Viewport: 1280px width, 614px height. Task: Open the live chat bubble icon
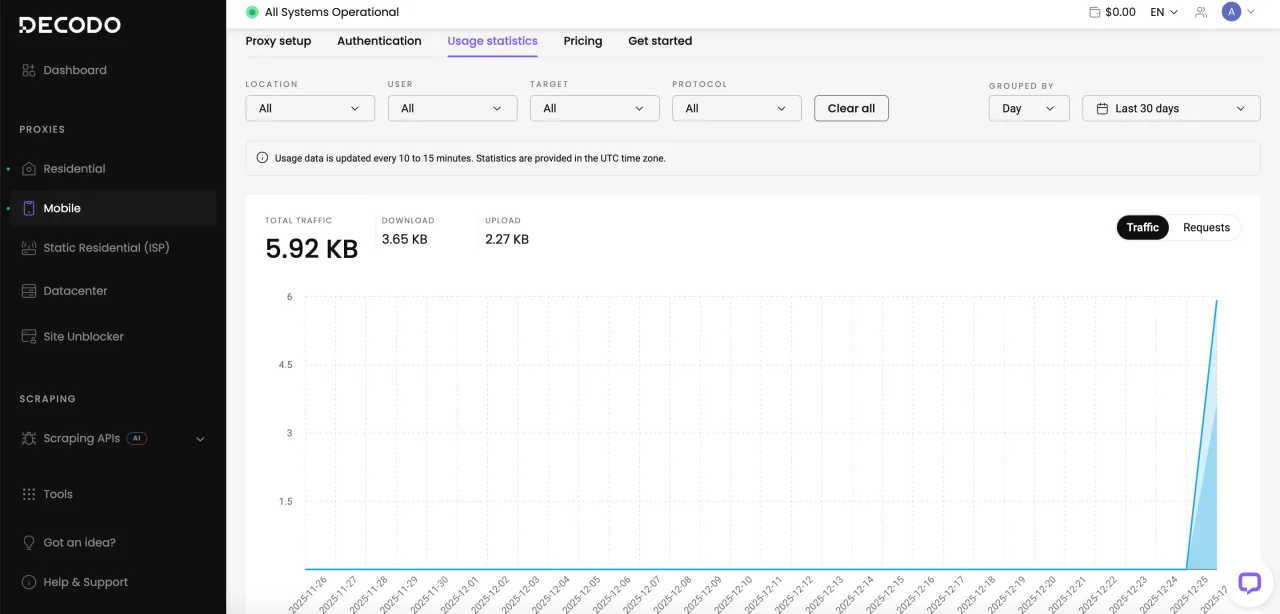tap(1249, 583)
